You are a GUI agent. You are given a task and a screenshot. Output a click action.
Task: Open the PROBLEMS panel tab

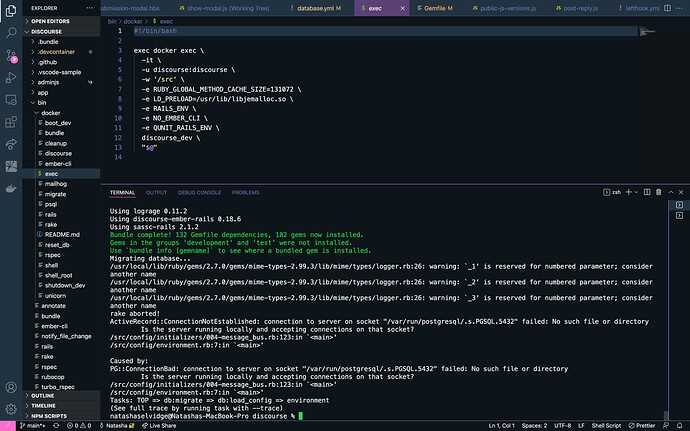pyautogui.click(x=246, y=192)
